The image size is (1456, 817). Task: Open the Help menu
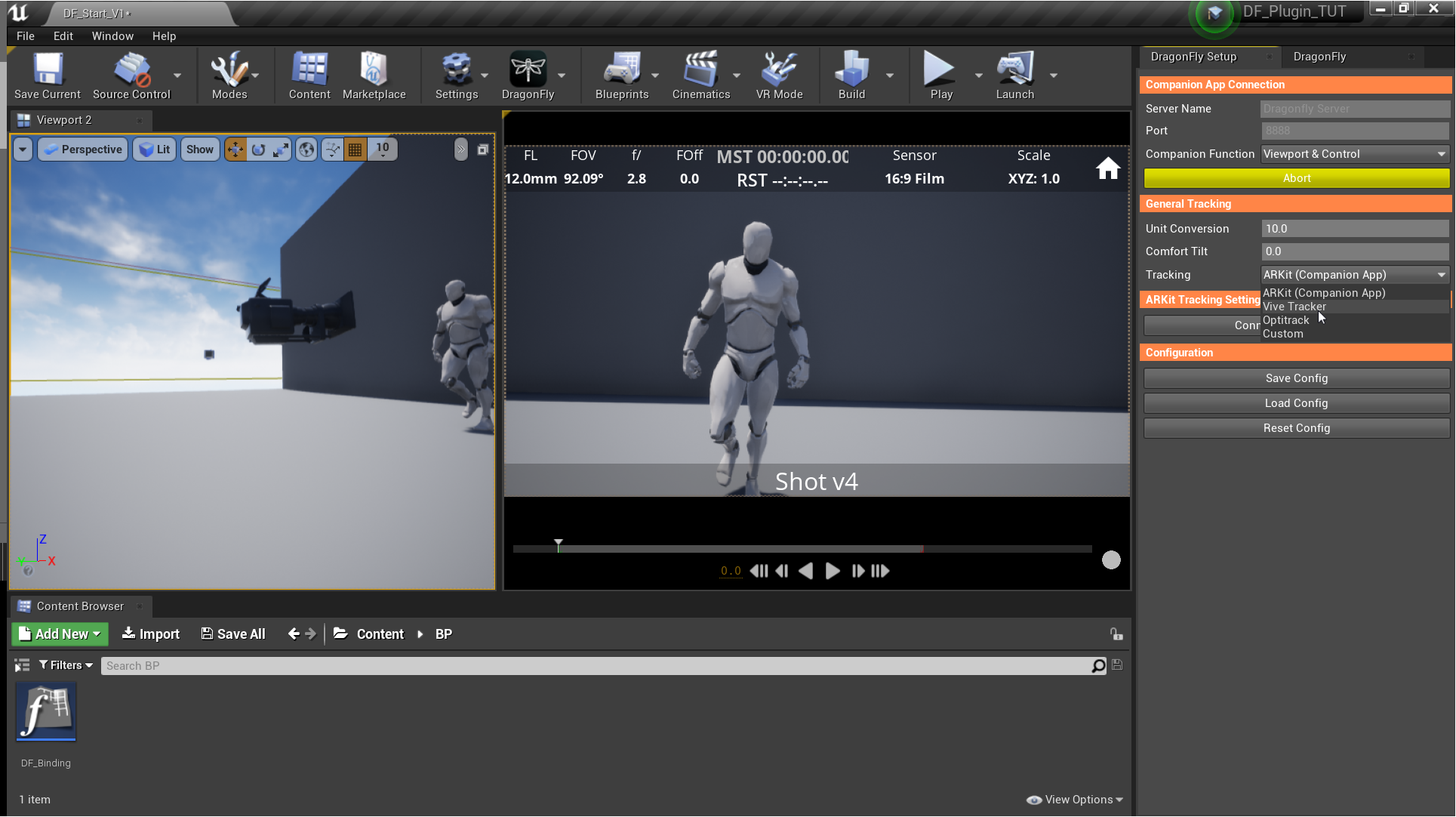pos(164,36)
